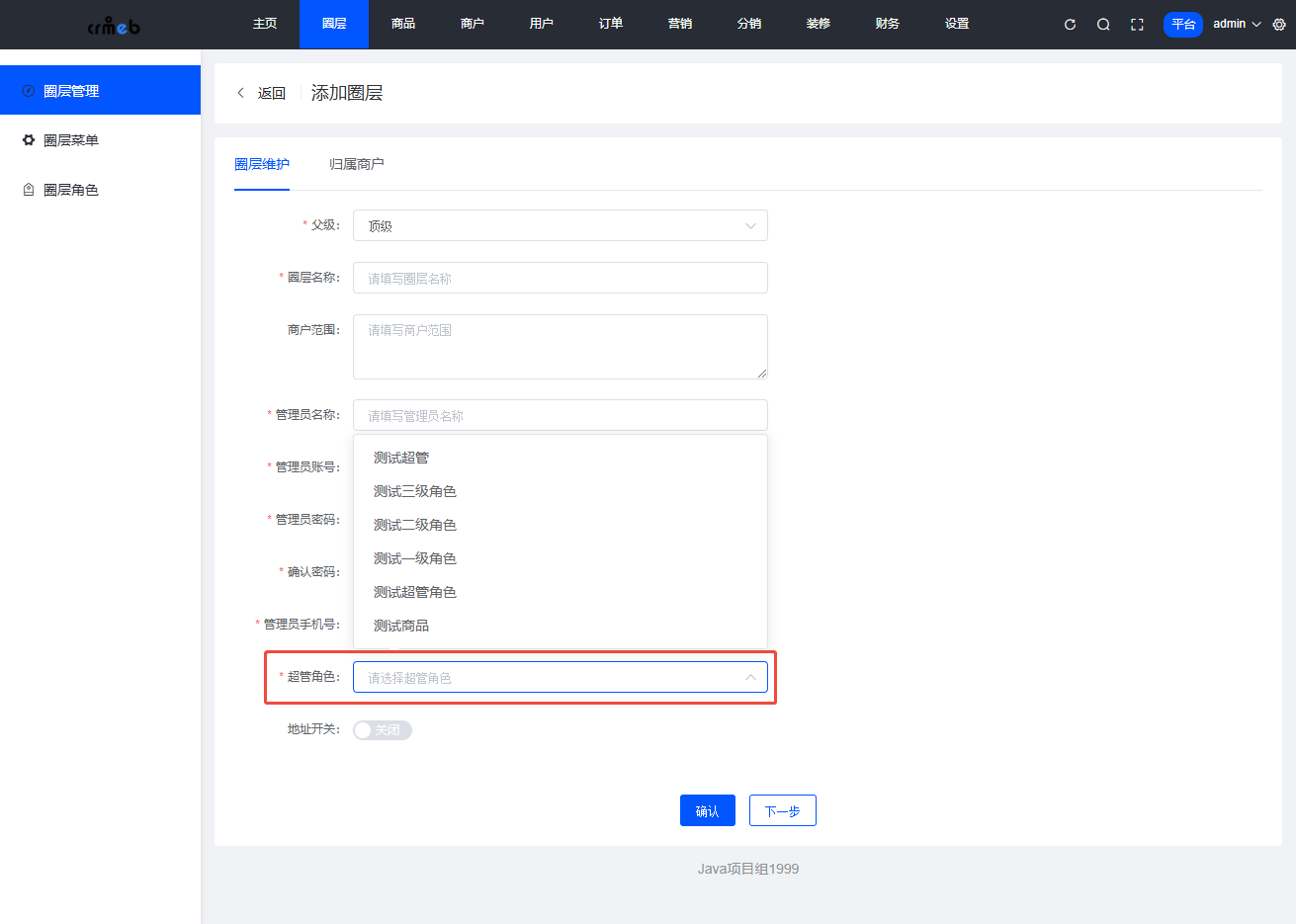This screenshot has height=924, width=1296.
Task: Collapse the 超管角色 dropdown list
Action: (749, 677)
